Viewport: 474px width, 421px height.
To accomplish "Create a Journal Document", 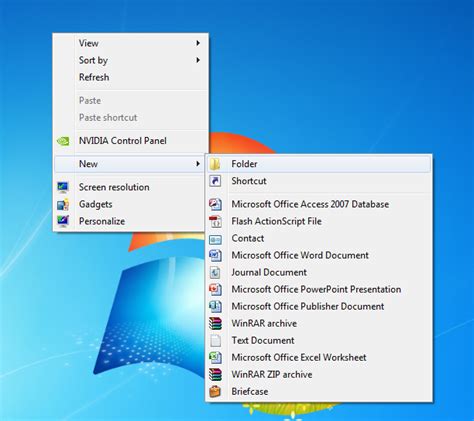I will tap(319, 272).
